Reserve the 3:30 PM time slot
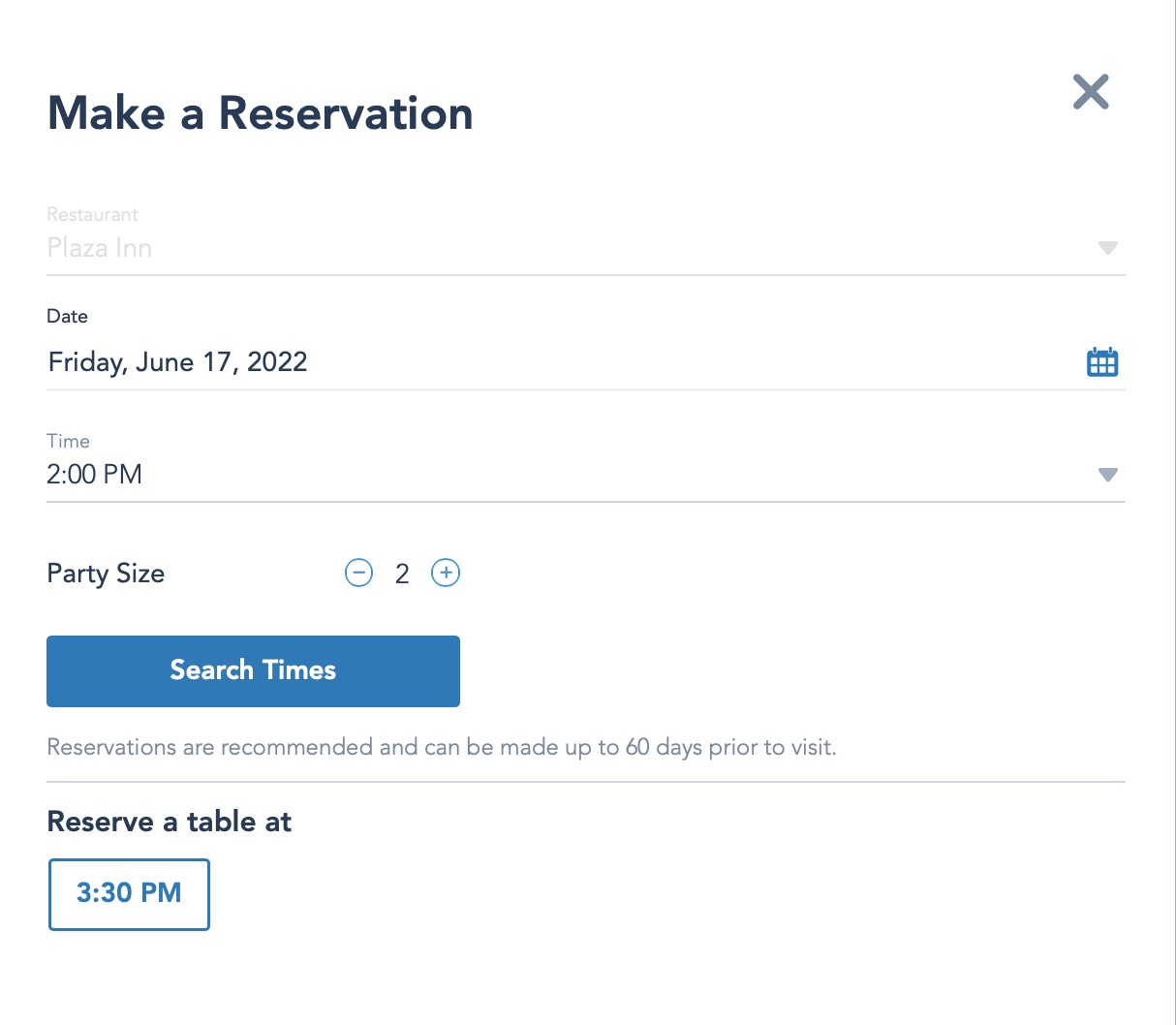 129,893
